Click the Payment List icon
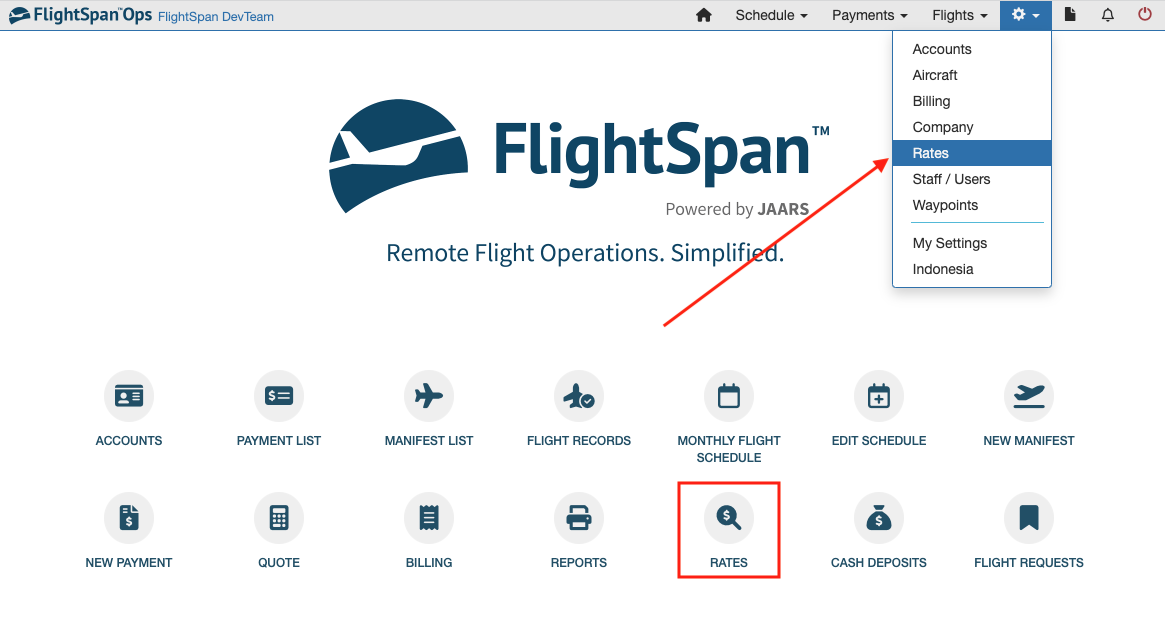Image resolution: width=1165 pixels, height=617 pixels. [x=278, y=395]
